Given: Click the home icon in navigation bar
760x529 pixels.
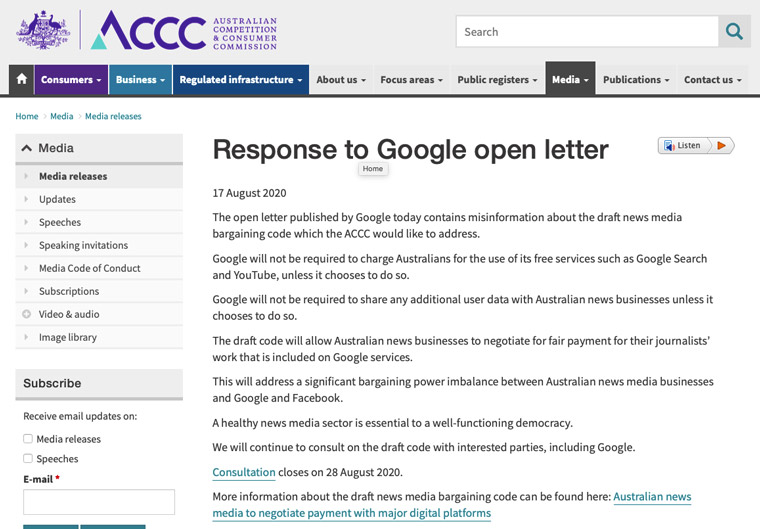Looking at the screenshot, I should click(21, 79).
